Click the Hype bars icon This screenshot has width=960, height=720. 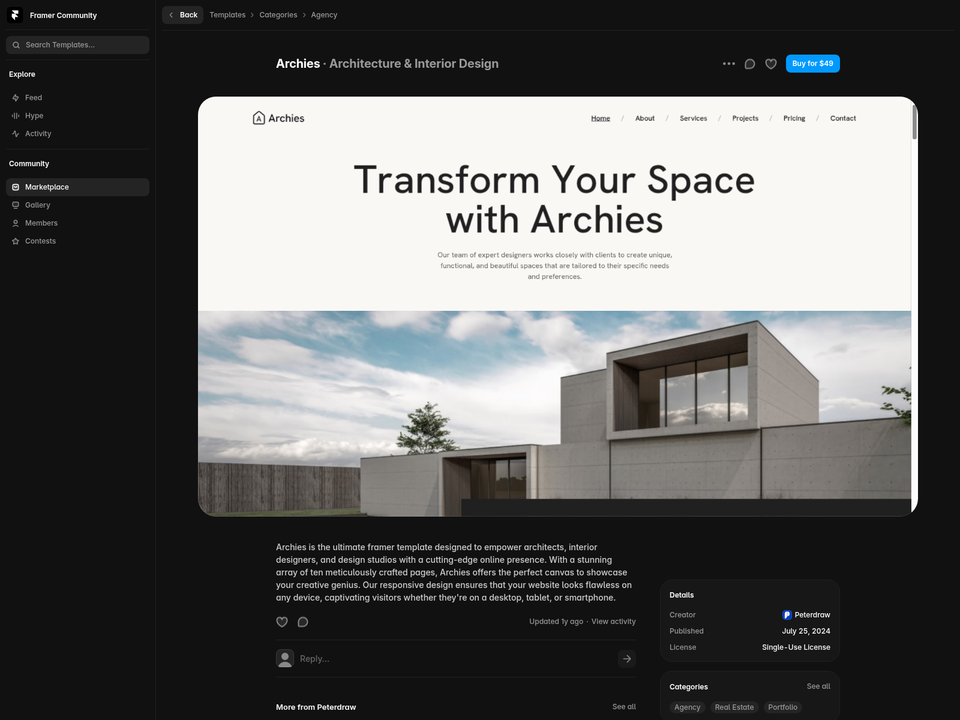point(16,116)
